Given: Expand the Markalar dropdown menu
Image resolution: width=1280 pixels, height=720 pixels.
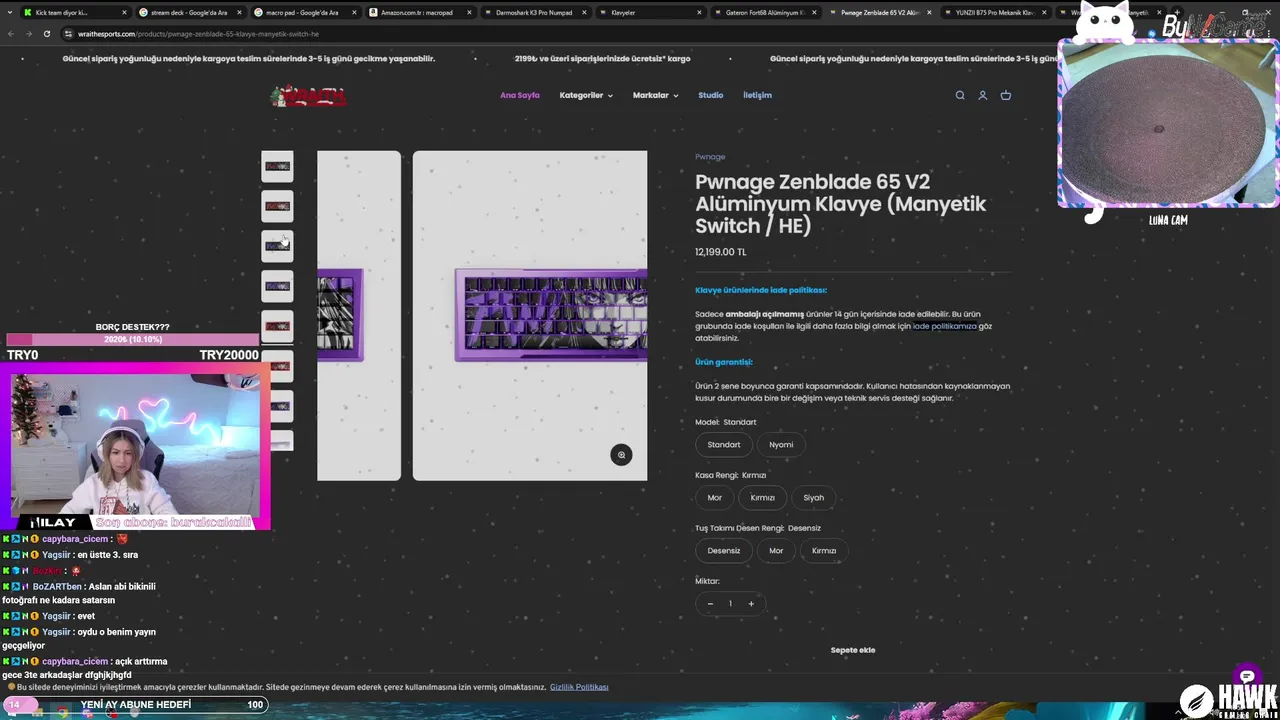Looking at the screenshot, I should tap(655, 95).
